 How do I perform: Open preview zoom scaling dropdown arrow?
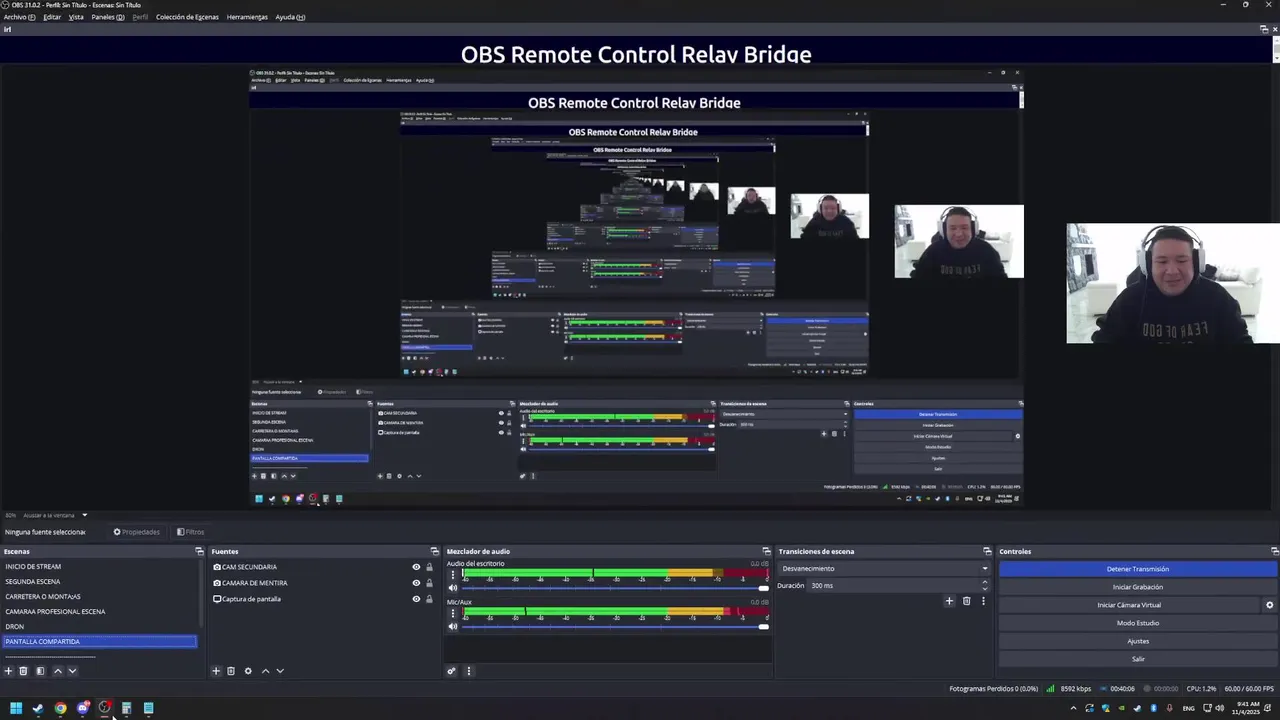[84, 515]
